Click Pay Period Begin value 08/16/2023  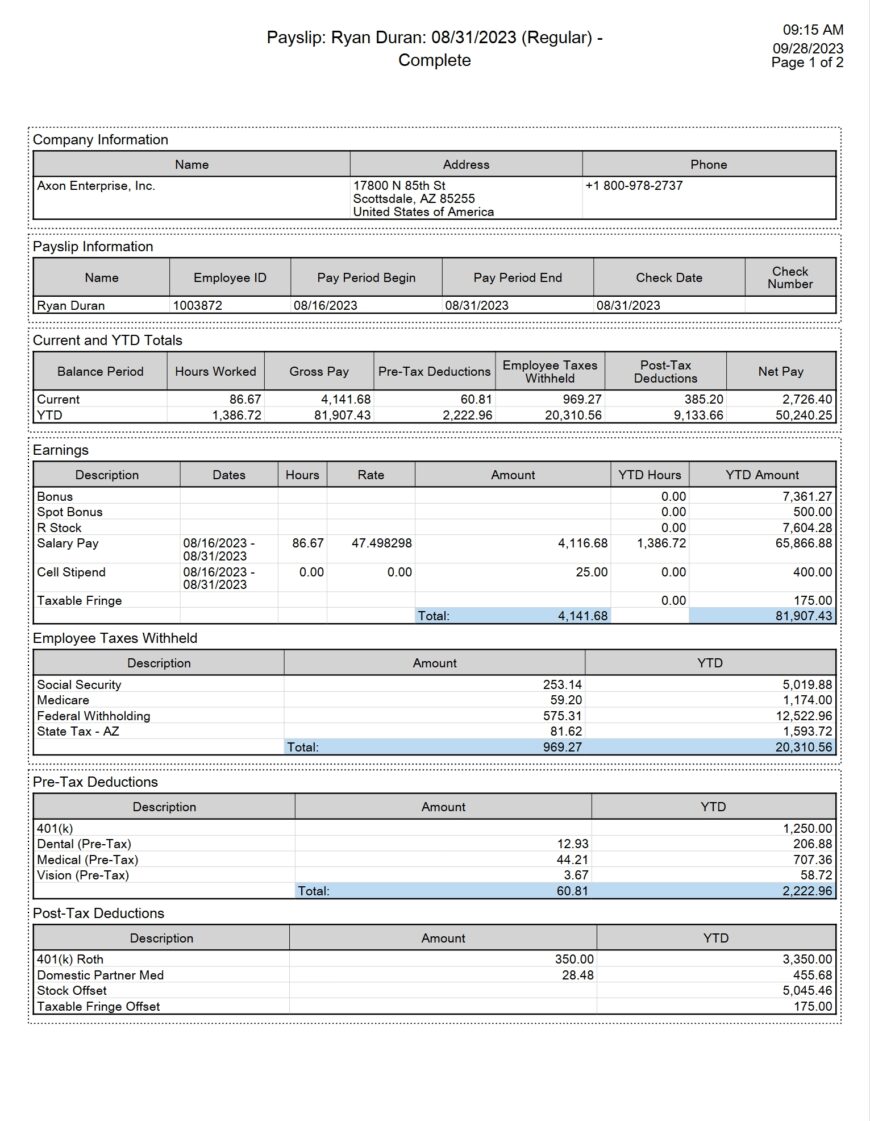(x=325, y=305)
